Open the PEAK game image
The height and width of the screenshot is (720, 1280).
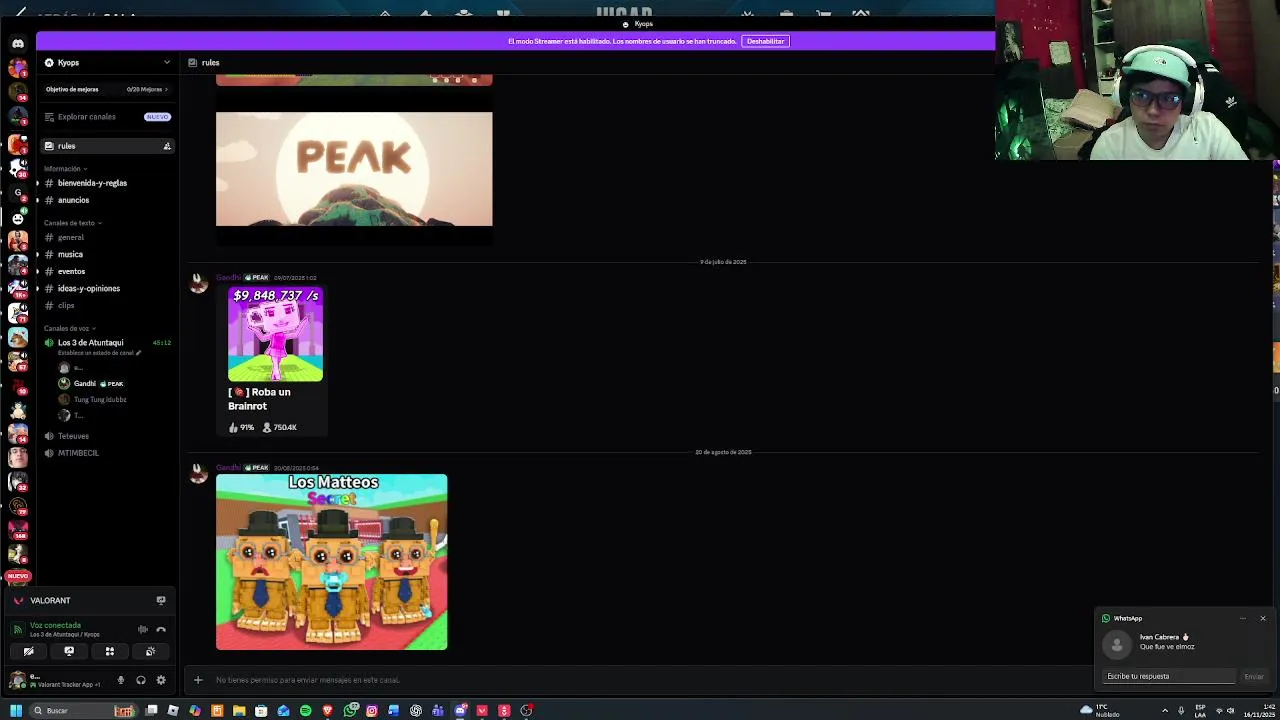[x=354, y=169]
